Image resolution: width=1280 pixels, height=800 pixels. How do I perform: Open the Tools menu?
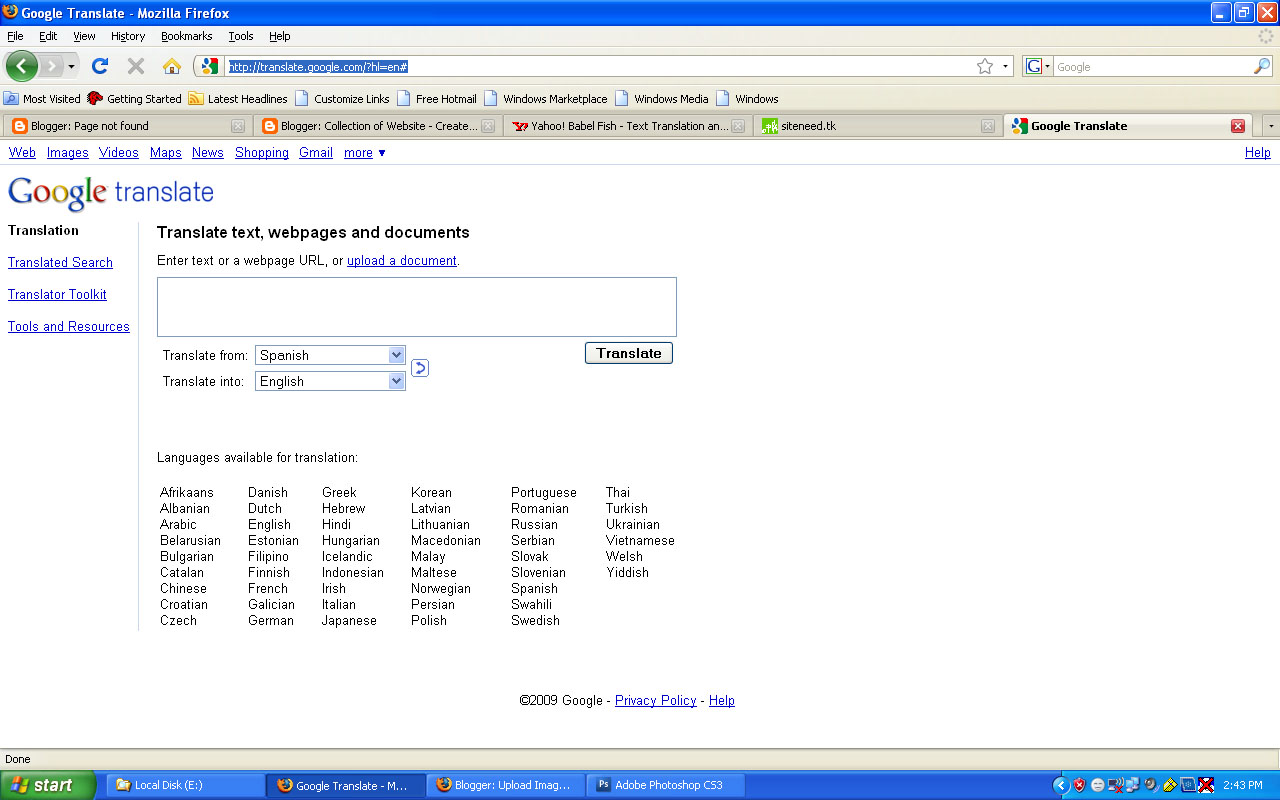coord(241,36)
